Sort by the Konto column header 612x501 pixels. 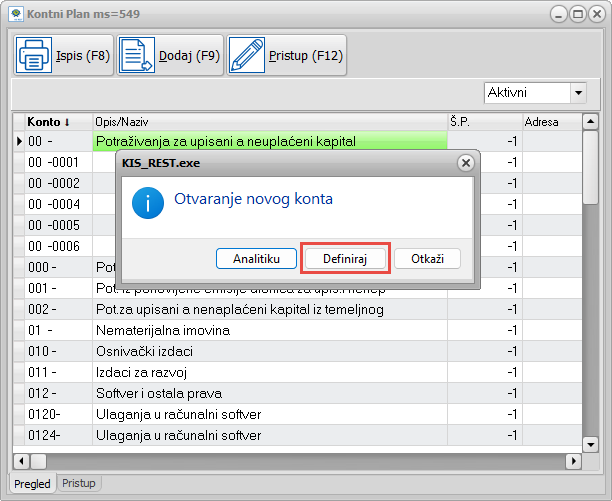click(x=49, y=122)
